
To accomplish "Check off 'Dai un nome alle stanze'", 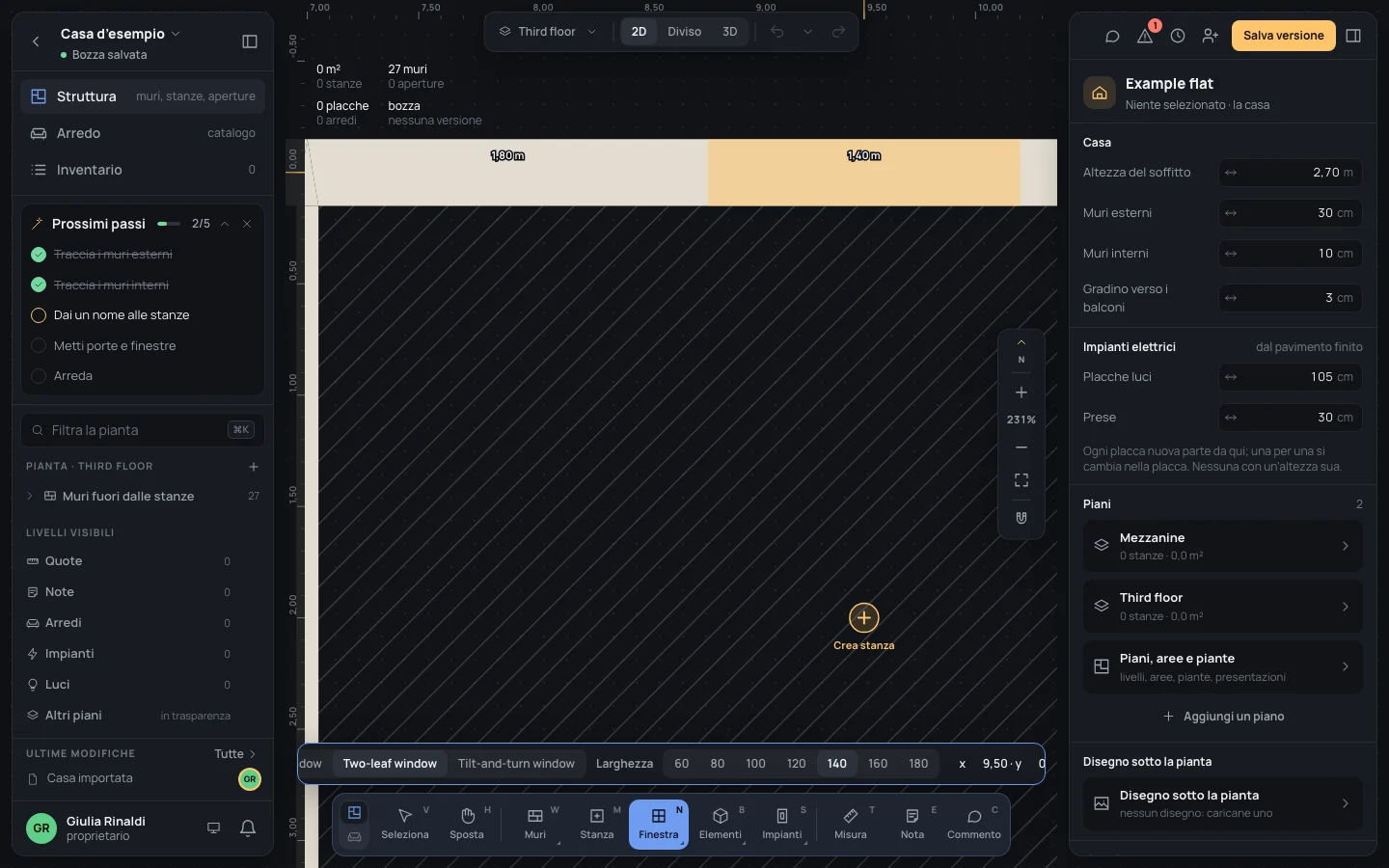I will [39, 315].
